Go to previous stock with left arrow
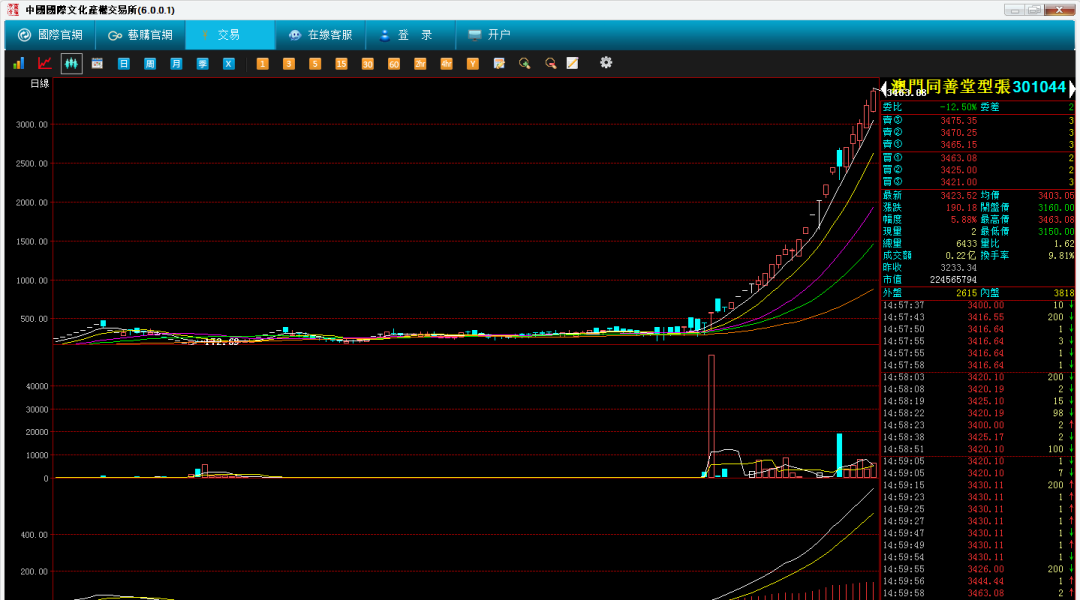1080x600 pixels. pyautogui.click(x=884, y=87)
